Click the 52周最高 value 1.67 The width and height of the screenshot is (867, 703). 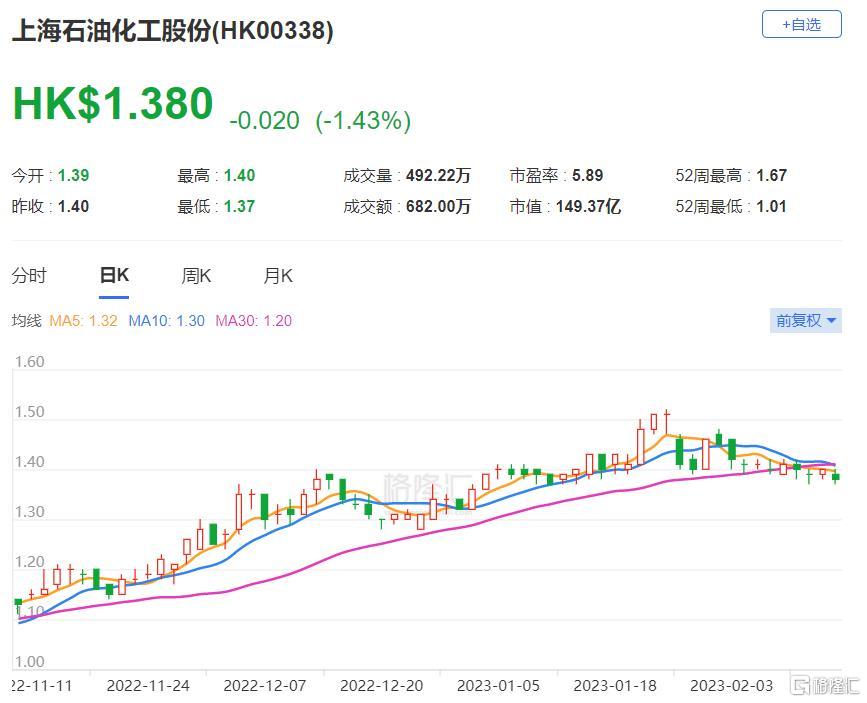[771, 176]
